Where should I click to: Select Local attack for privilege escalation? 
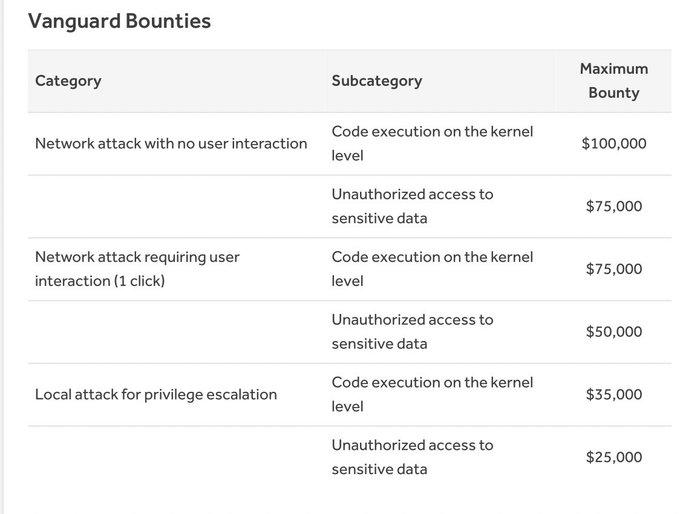pyautogui.click(x=156, y=395)
